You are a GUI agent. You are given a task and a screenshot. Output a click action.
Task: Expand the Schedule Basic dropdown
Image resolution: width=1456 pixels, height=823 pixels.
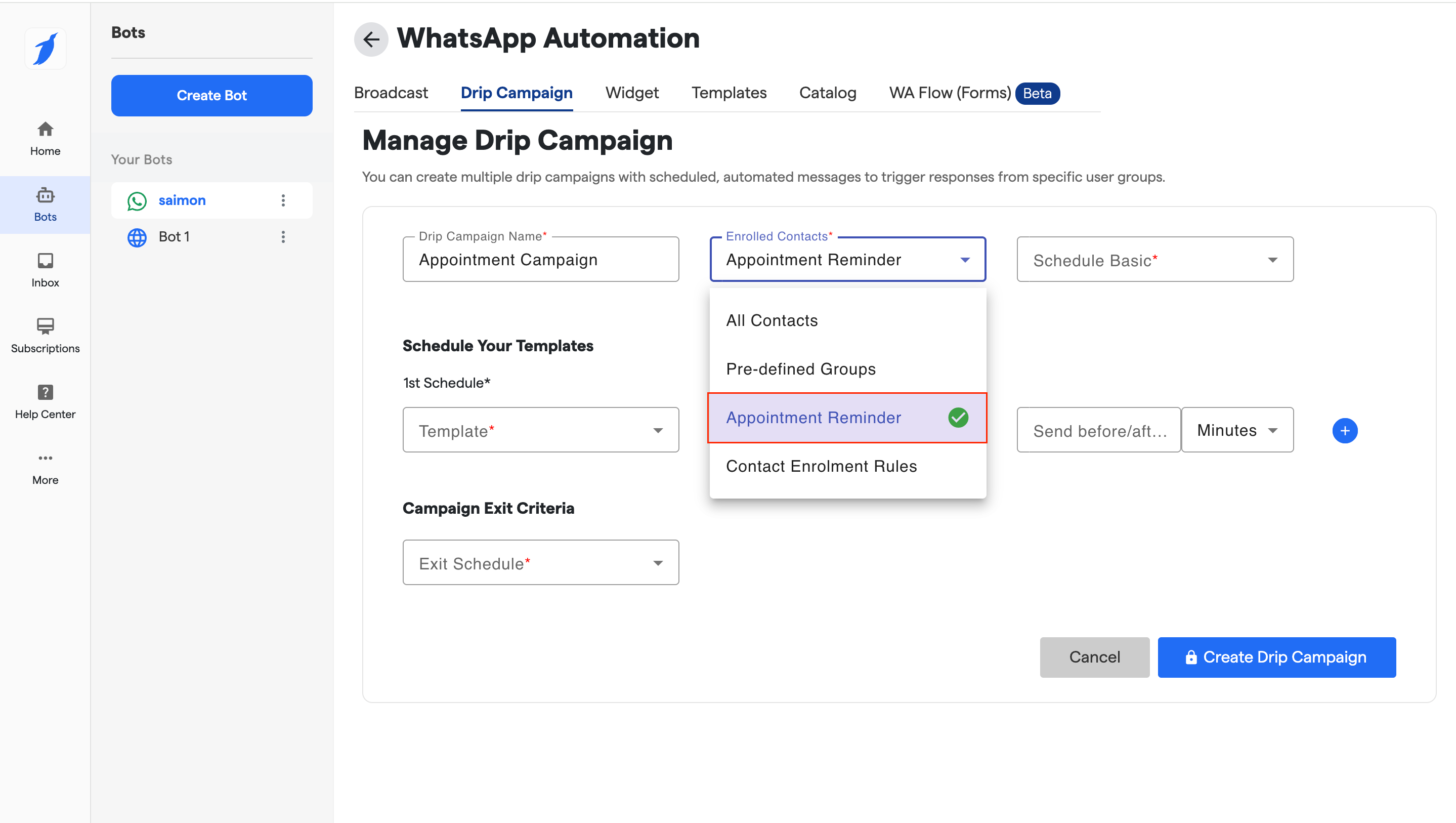click(x=1155, y=260)
